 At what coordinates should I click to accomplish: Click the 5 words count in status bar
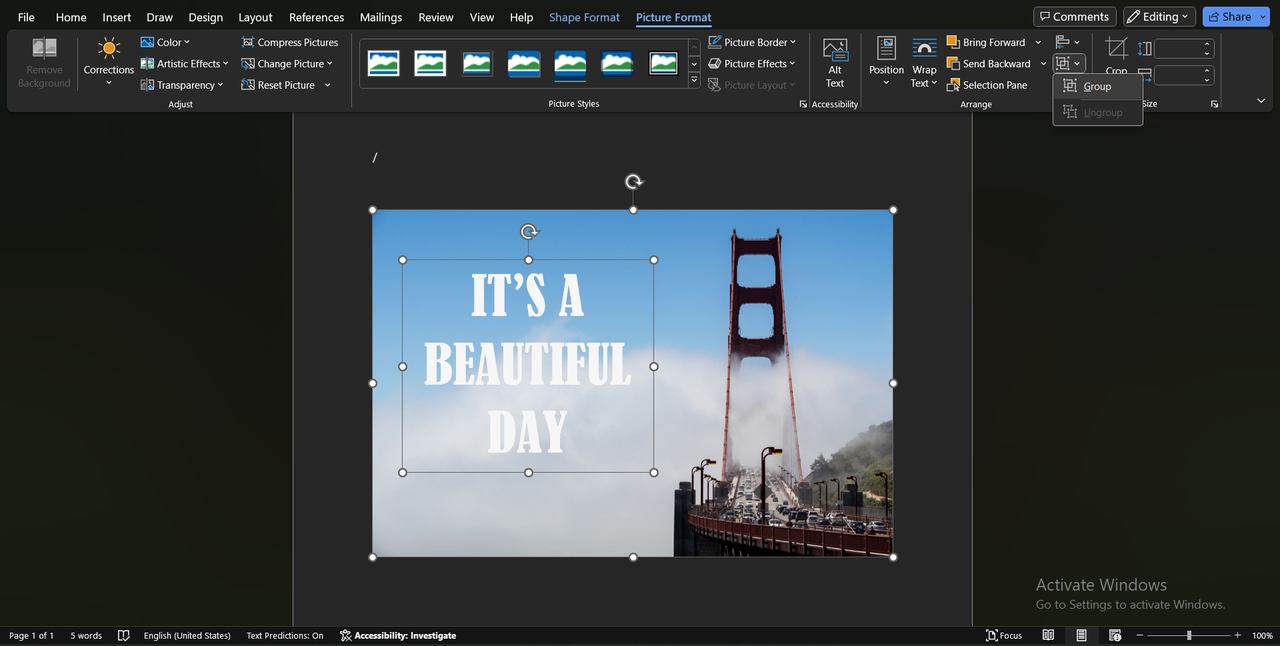click(x=86, y=636)
